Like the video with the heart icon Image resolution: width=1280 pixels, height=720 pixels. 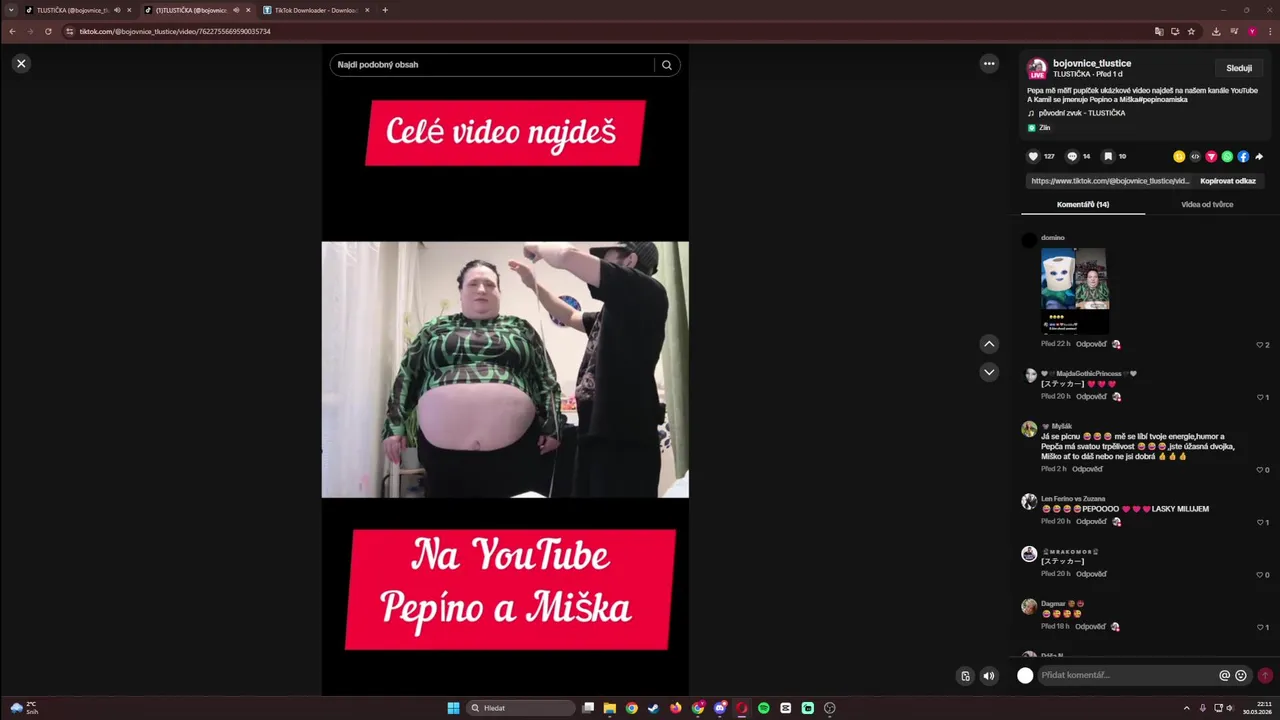(1033, 156)
